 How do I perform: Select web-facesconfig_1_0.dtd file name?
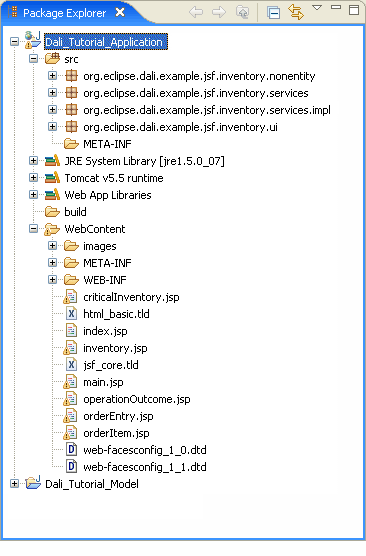pyautogui.click(x=145, y=450)
